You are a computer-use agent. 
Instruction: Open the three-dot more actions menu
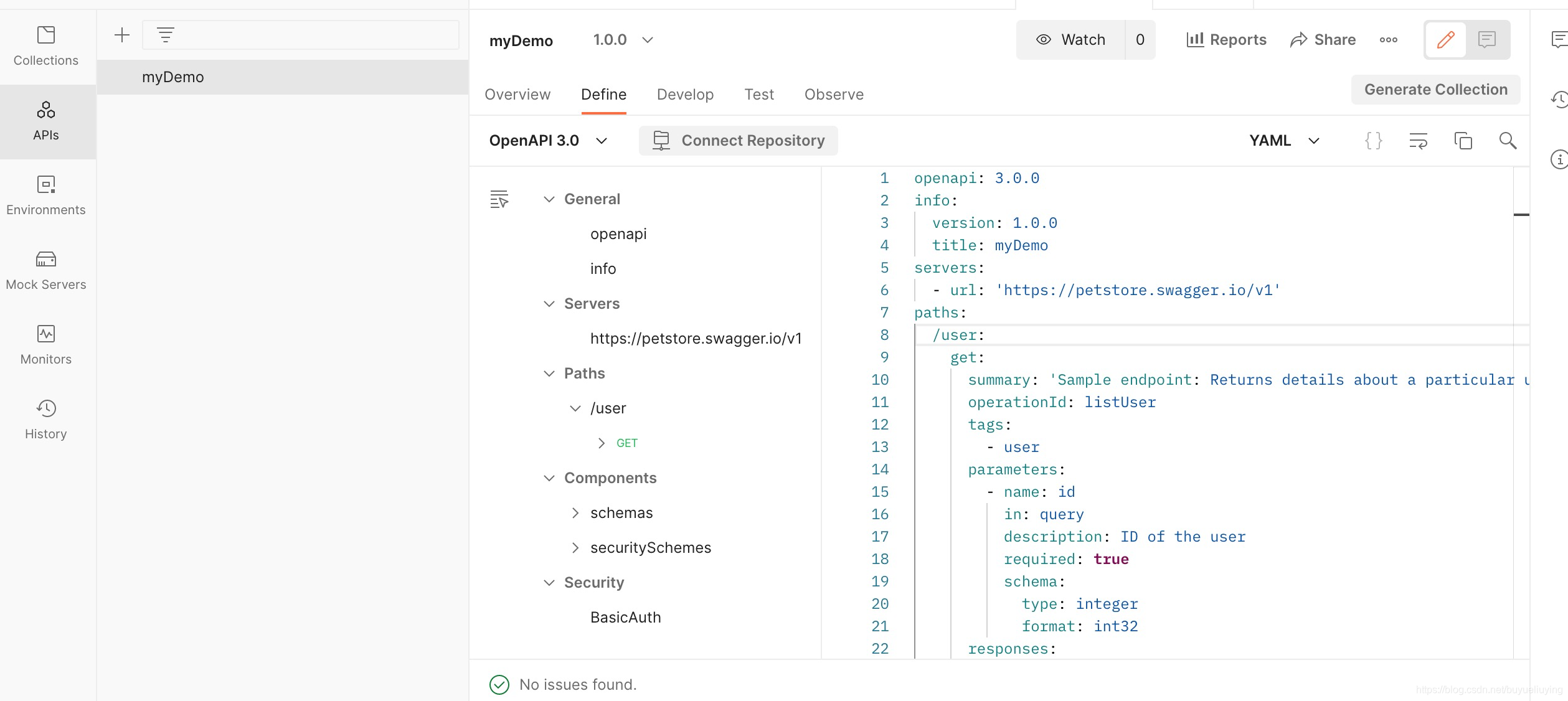tap(1388, 40)
